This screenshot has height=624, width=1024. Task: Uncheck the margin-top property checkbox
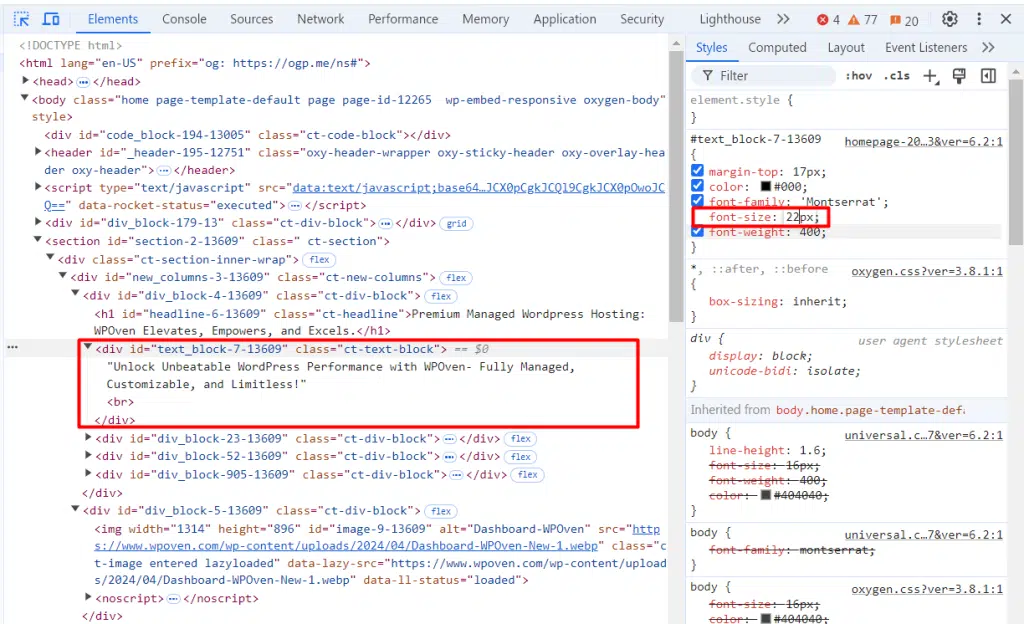tap(698, 172)
